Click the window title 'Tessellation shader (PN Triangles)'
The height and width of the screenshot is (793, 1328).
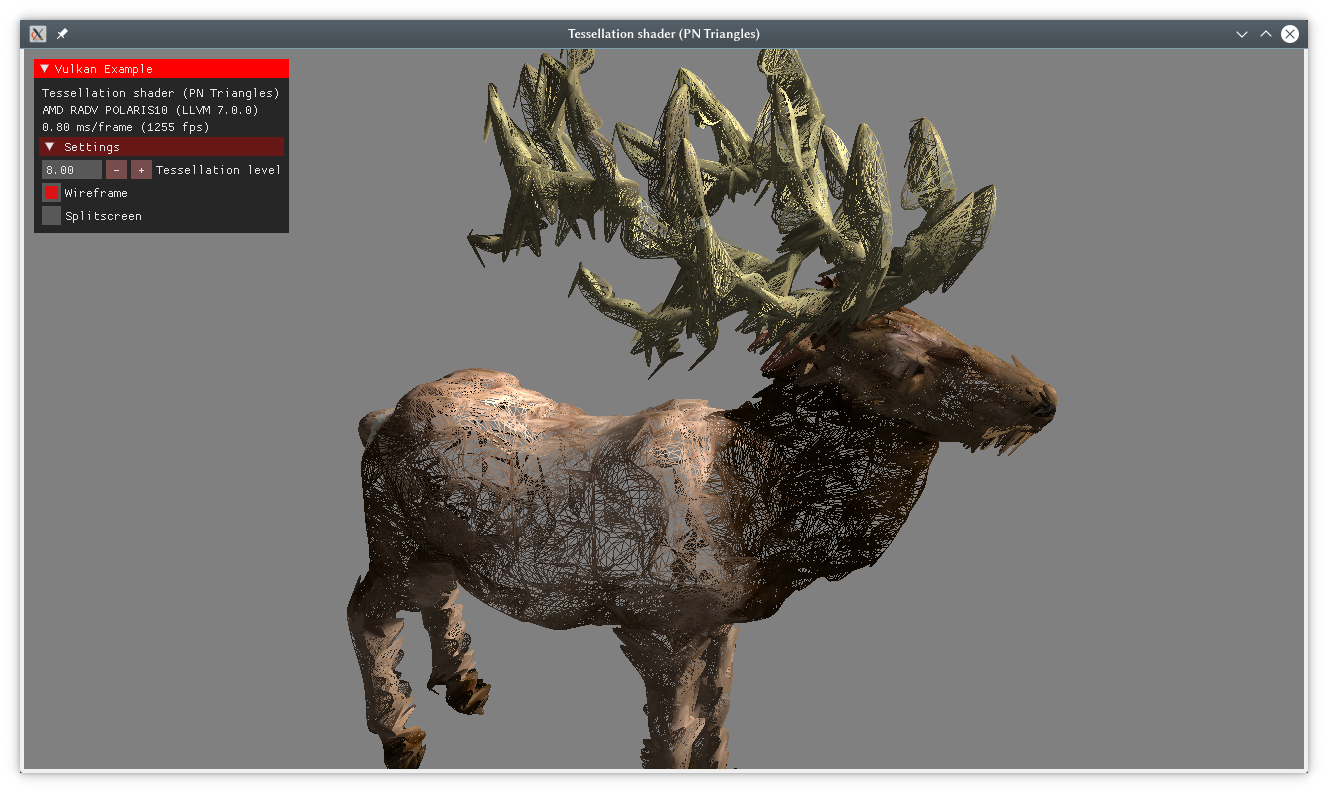664,34
